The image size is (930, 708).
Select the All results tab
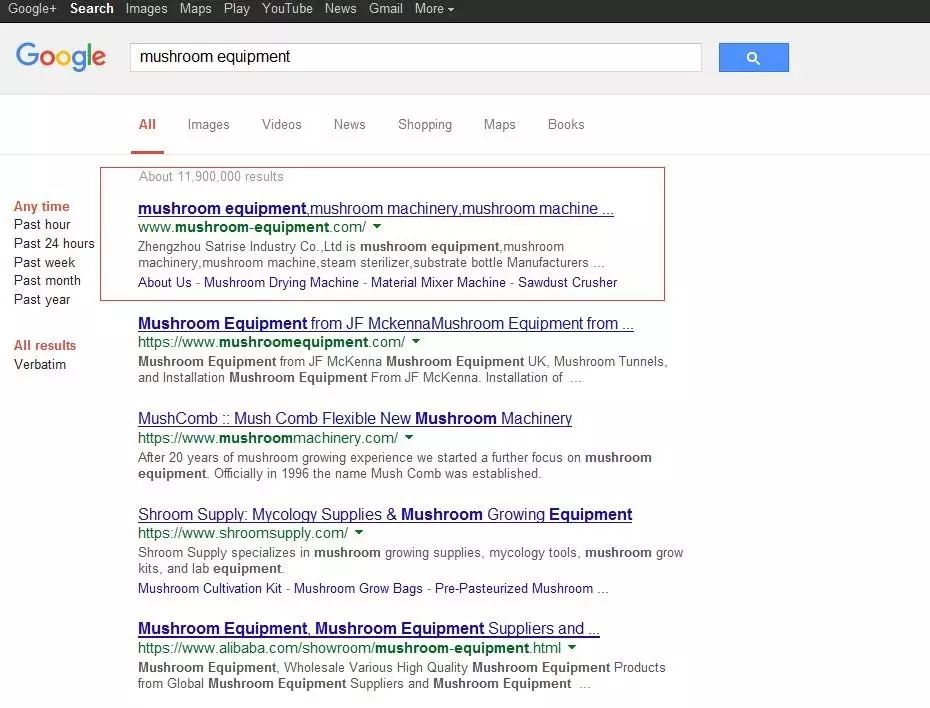tap(147, 125)
